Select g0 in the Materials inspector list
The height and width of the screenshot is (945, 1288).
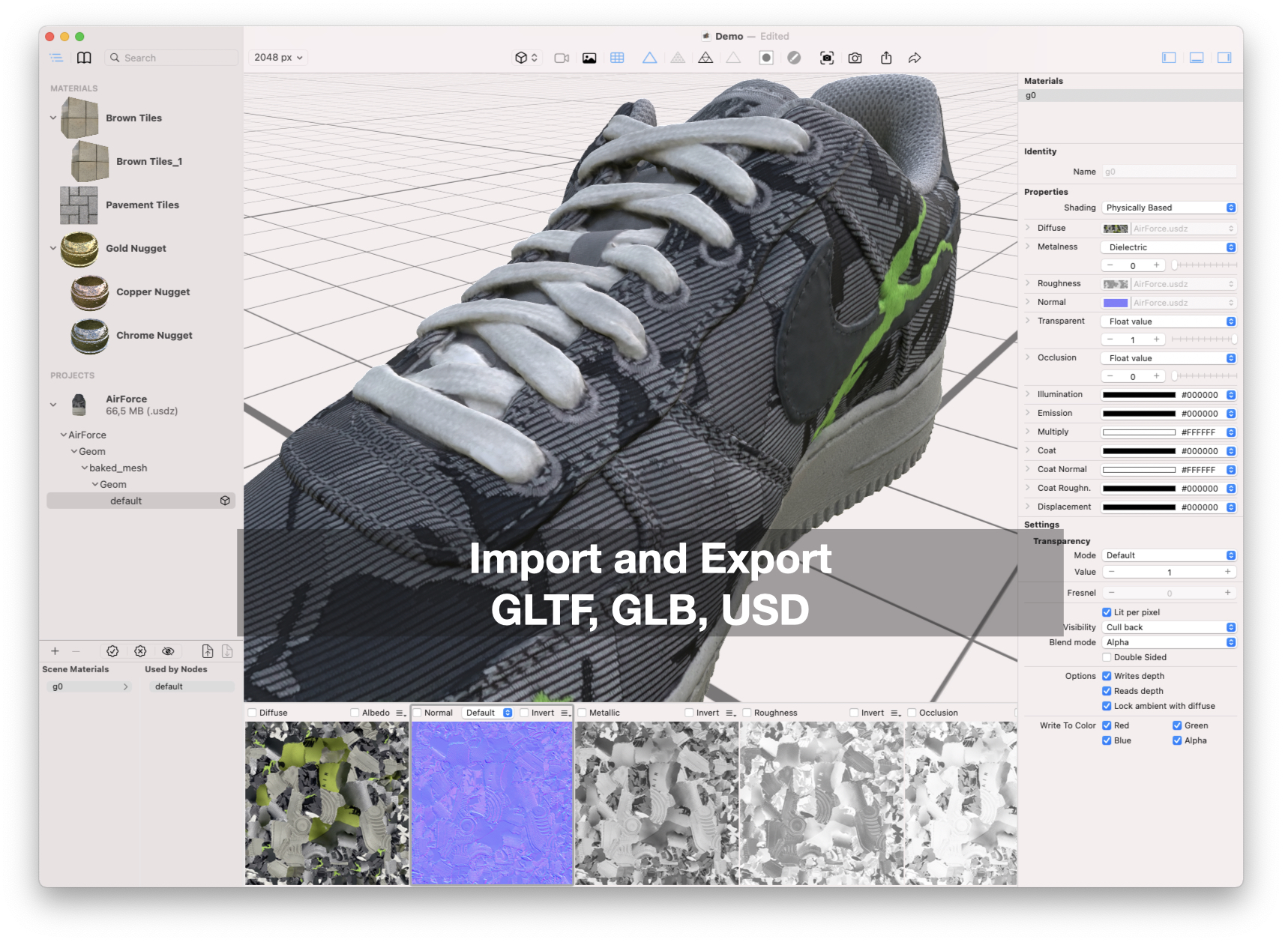(x=1130, y=95)
